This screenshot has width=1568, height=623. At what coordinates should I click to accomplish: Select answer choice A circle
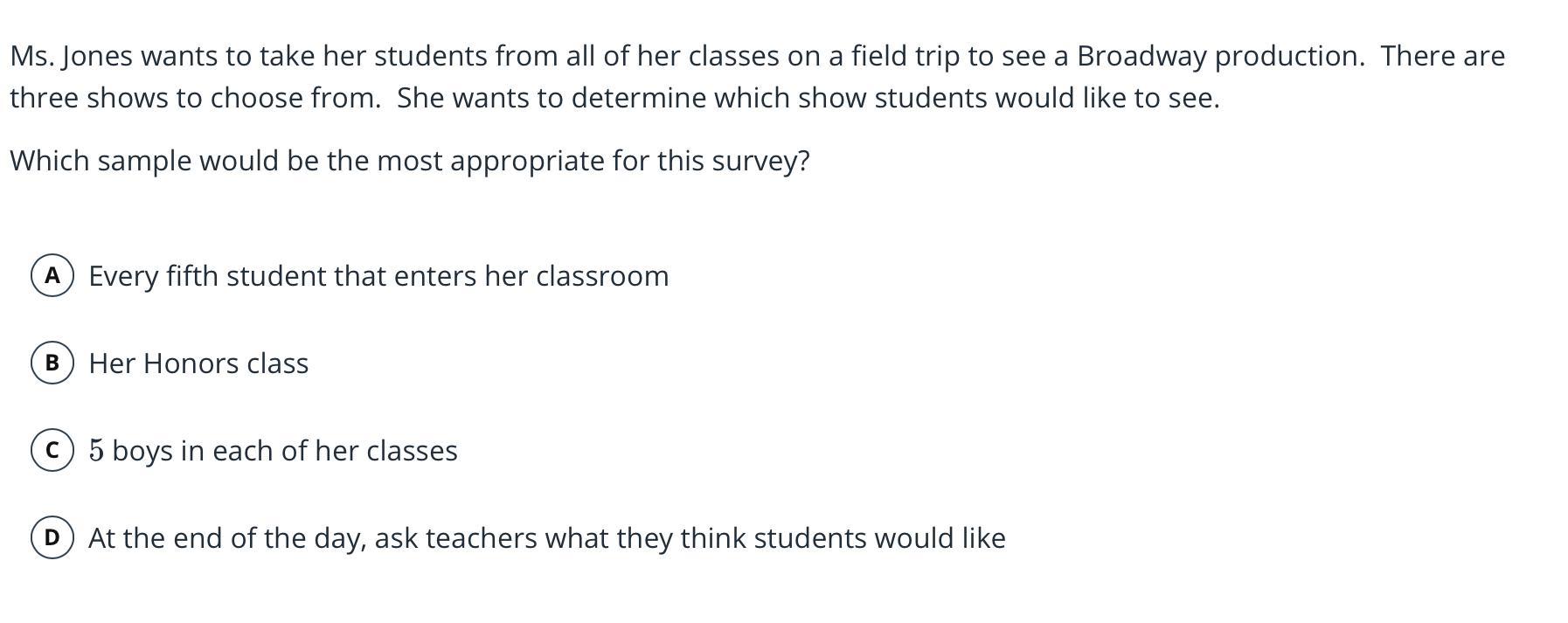(x=52, y=275)
